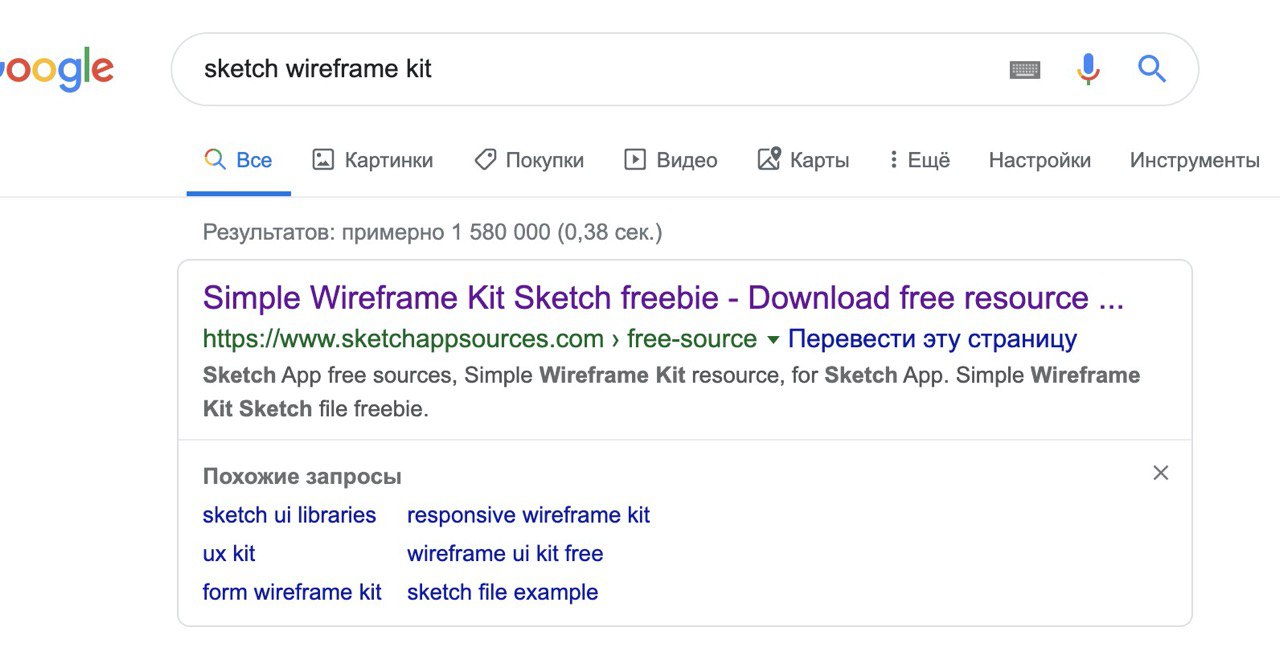Screen dimensions: 1280x648
Task: Switch to the Видео tab
Action: [671, 160]
